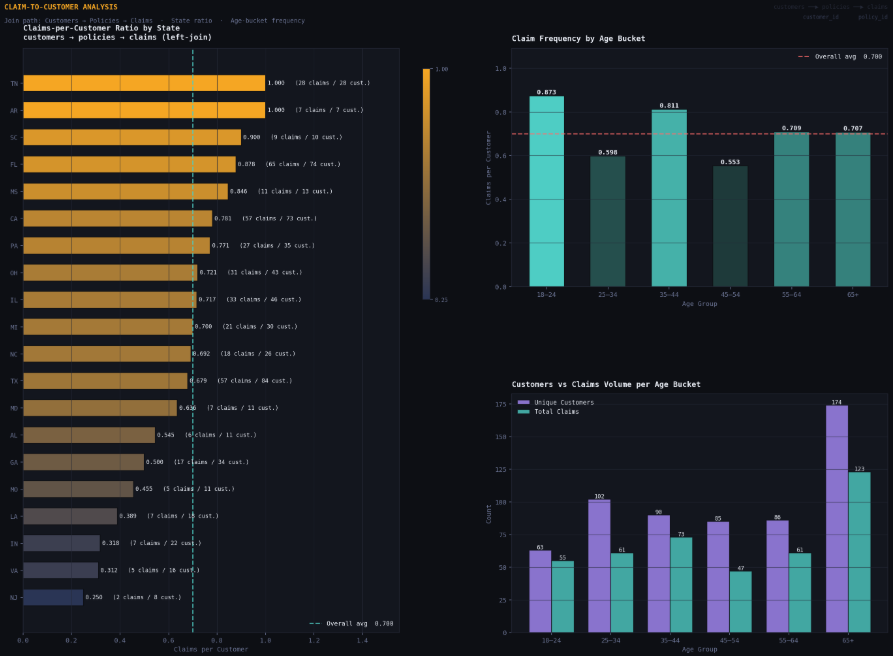
Task: Click the "Claims per Customer" x-axis label
Action: tap(211, 649)
